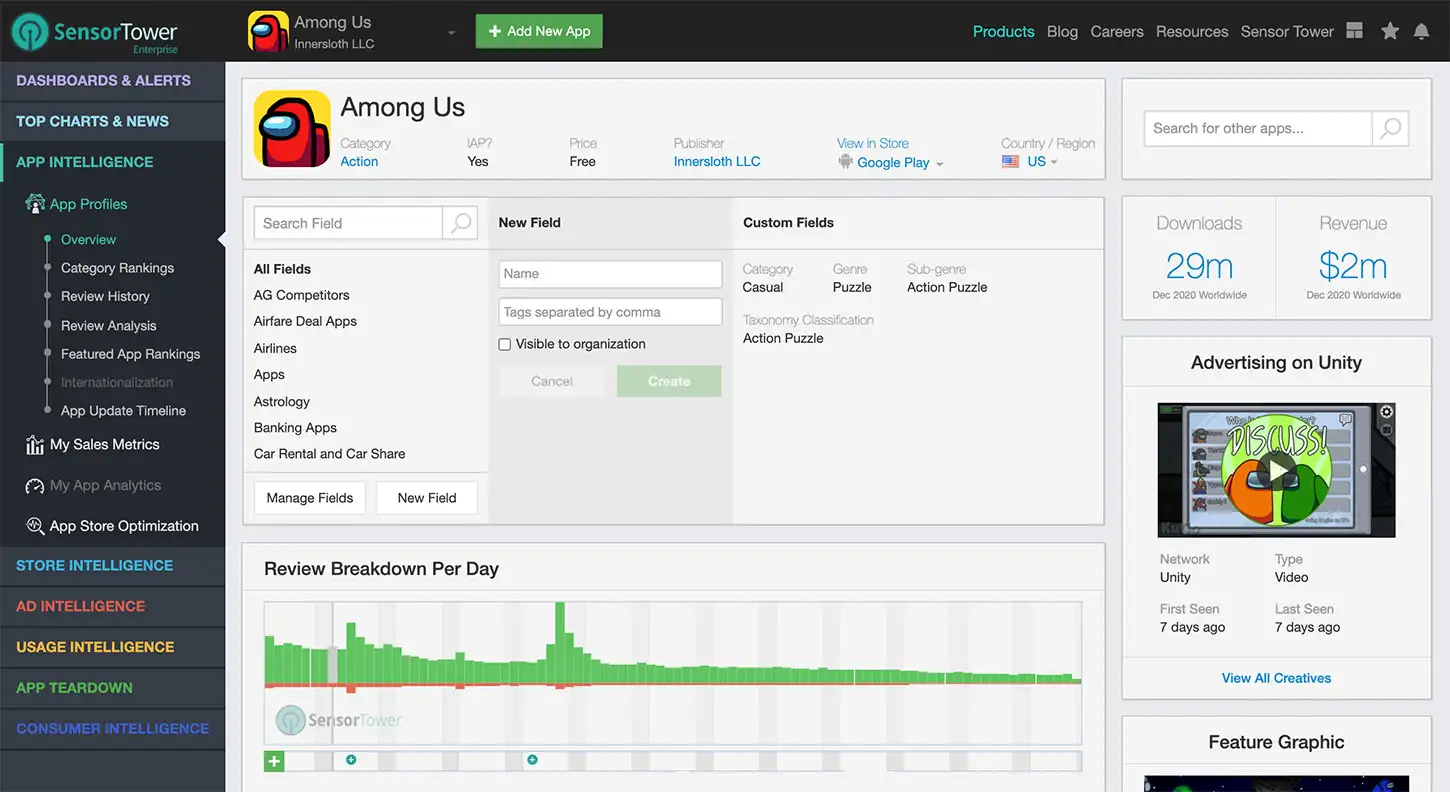Click the other apps search magnifier icon
This screenshot has width=1450, height=792.
pos(1390,128)
